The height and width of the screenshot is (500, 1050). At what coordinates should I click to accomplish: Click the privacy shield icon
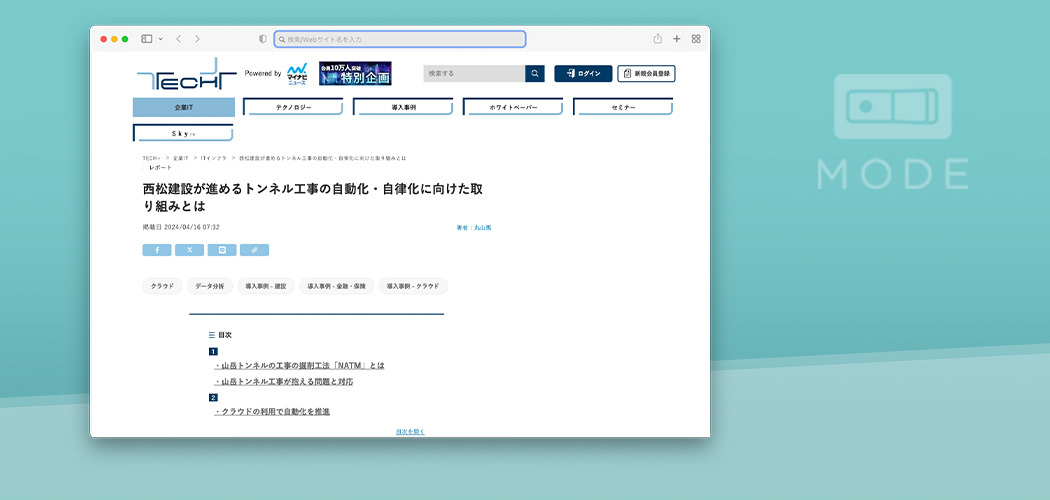click(263, 39)
